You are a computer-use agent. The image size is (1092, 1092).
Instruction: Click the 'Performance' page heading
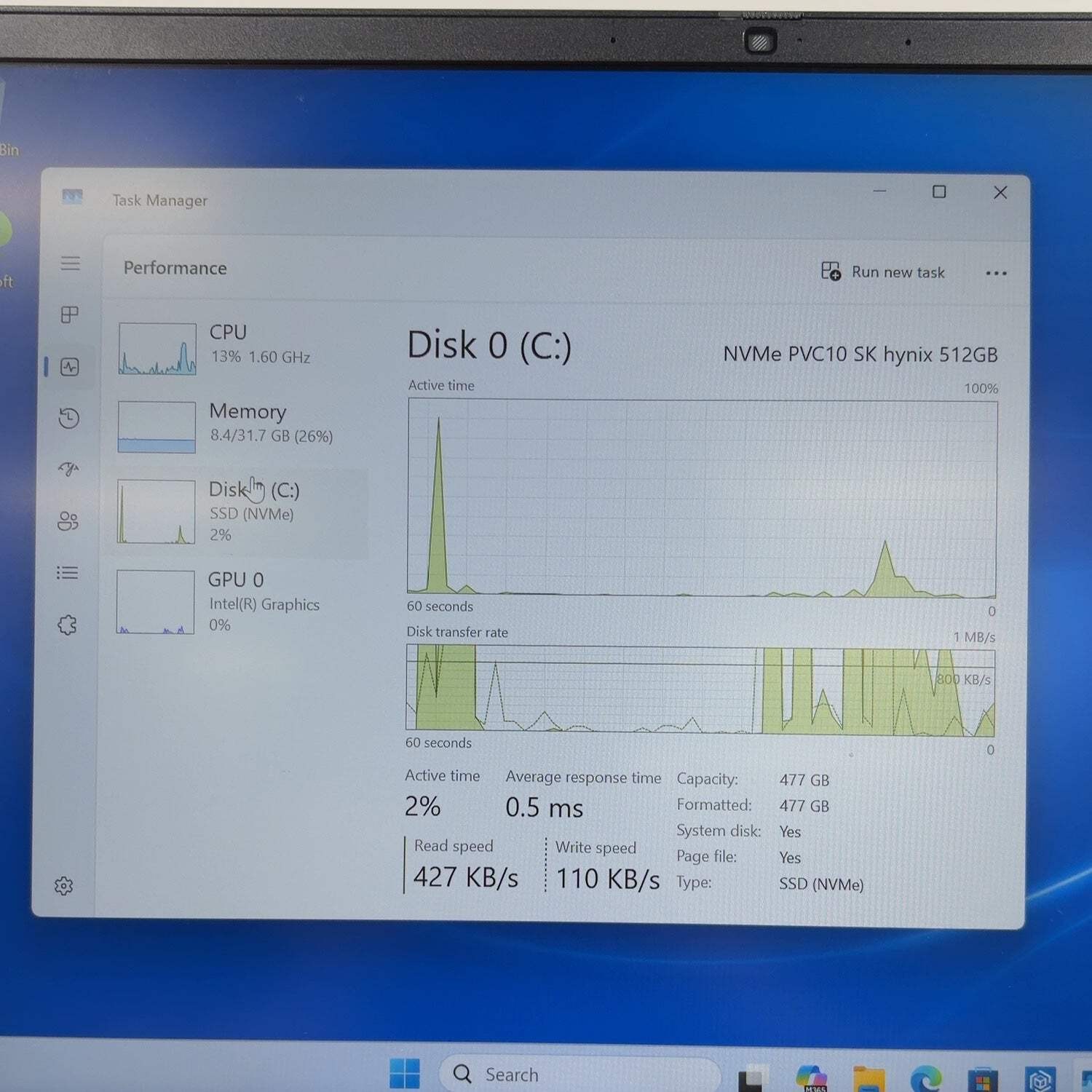(175, 268)
